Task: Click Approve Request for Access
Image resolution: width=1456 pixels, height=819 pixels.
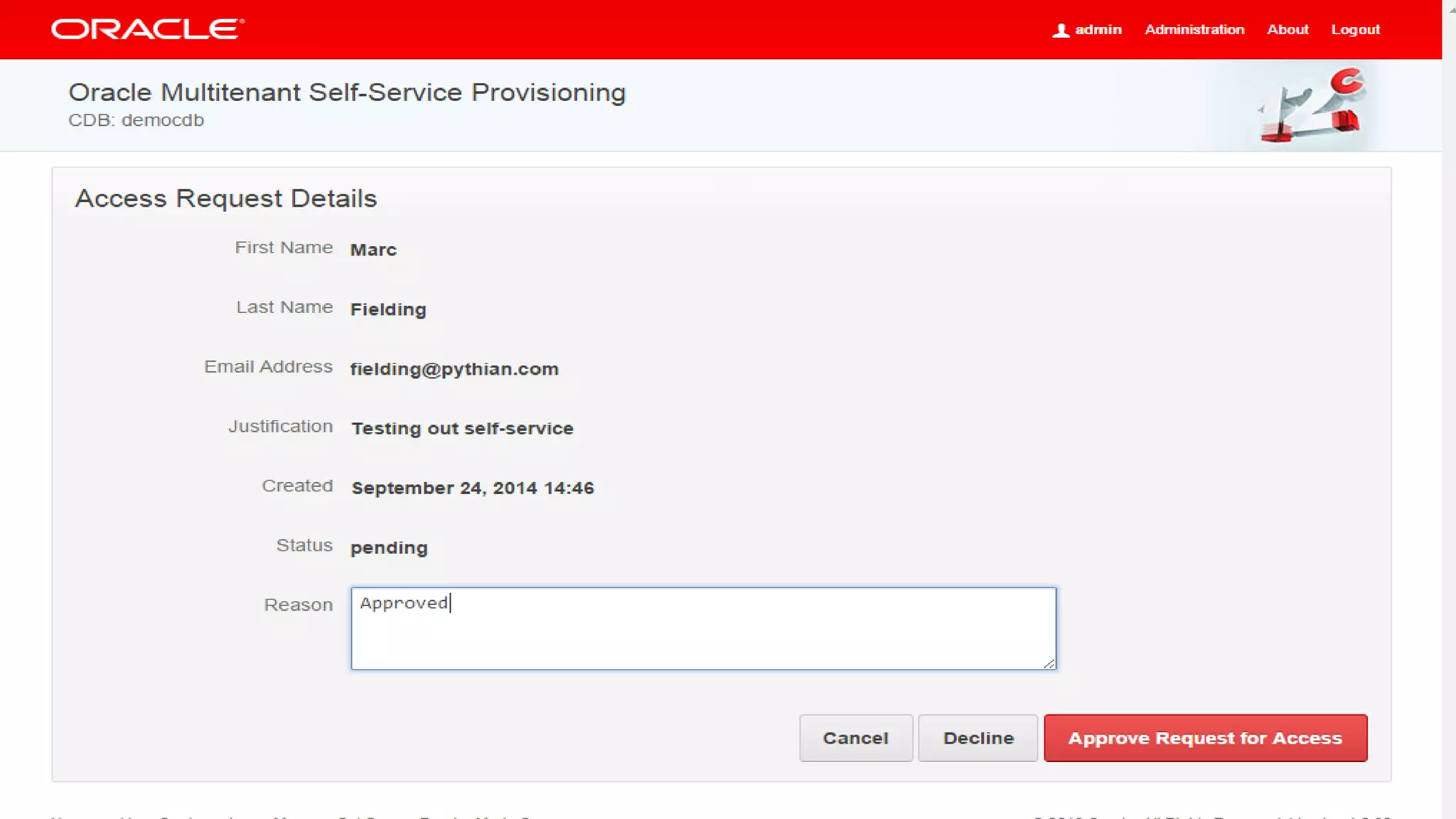Action: (x=1205, y=738)
